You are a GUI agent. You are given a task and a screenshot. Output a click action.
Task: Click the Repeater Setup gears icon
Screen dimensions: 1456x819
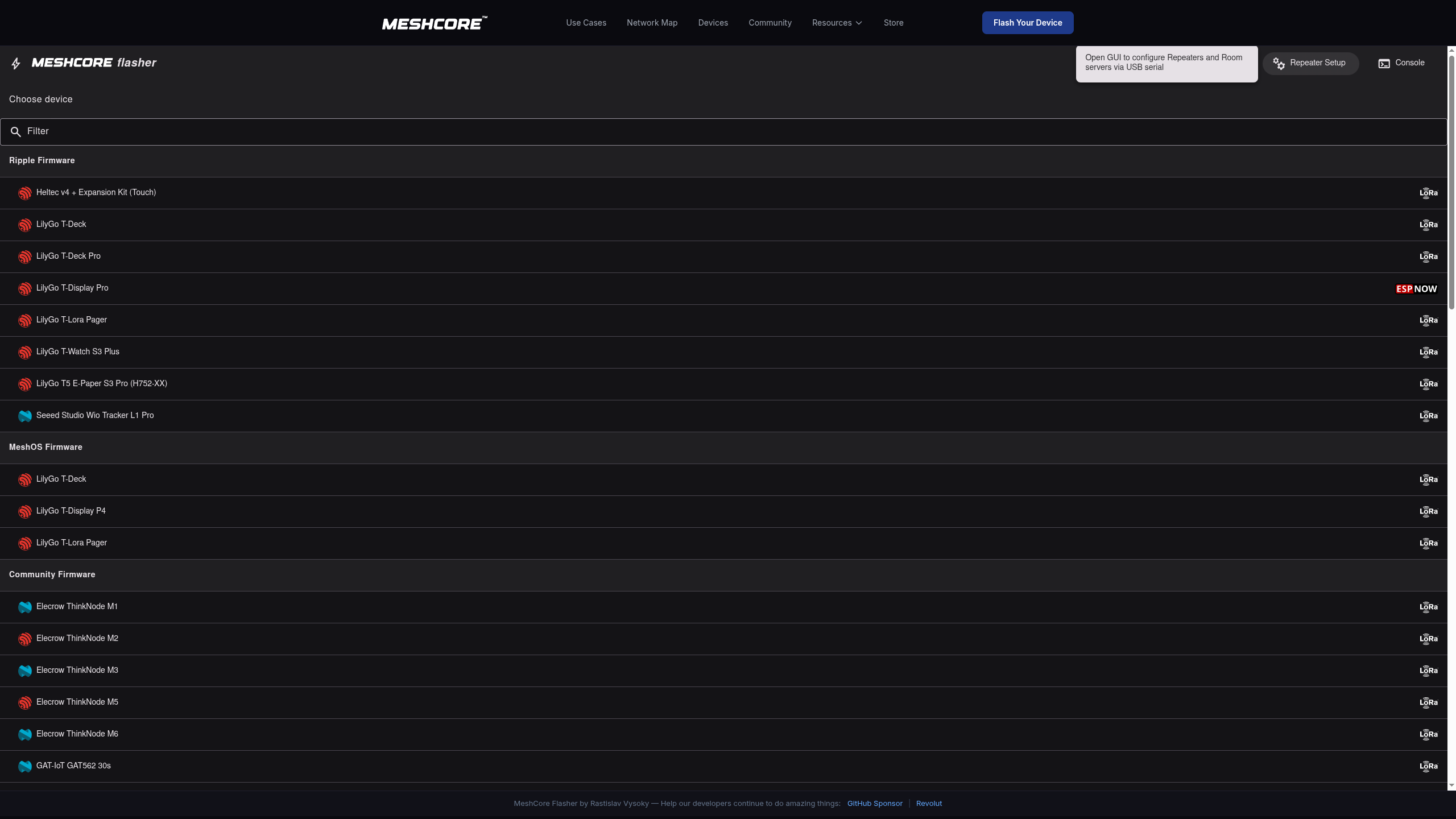point(1279,64)
